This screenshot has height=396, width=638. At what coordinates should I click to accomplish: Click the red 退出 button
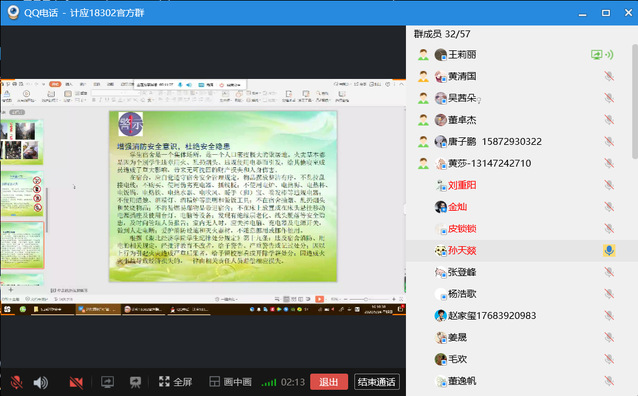tap(329, 382)
